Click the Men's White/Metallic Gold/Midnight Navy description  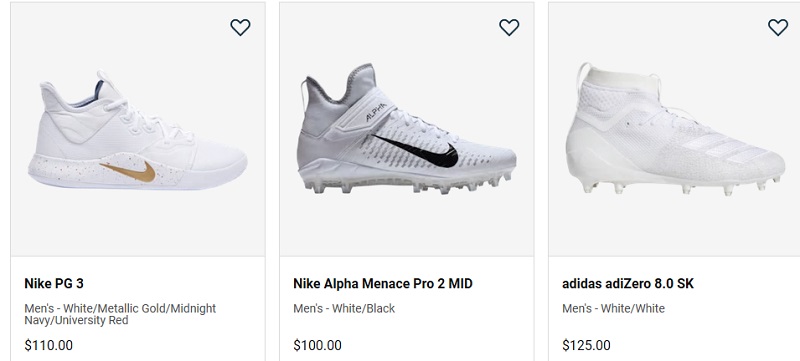(120, 314)
